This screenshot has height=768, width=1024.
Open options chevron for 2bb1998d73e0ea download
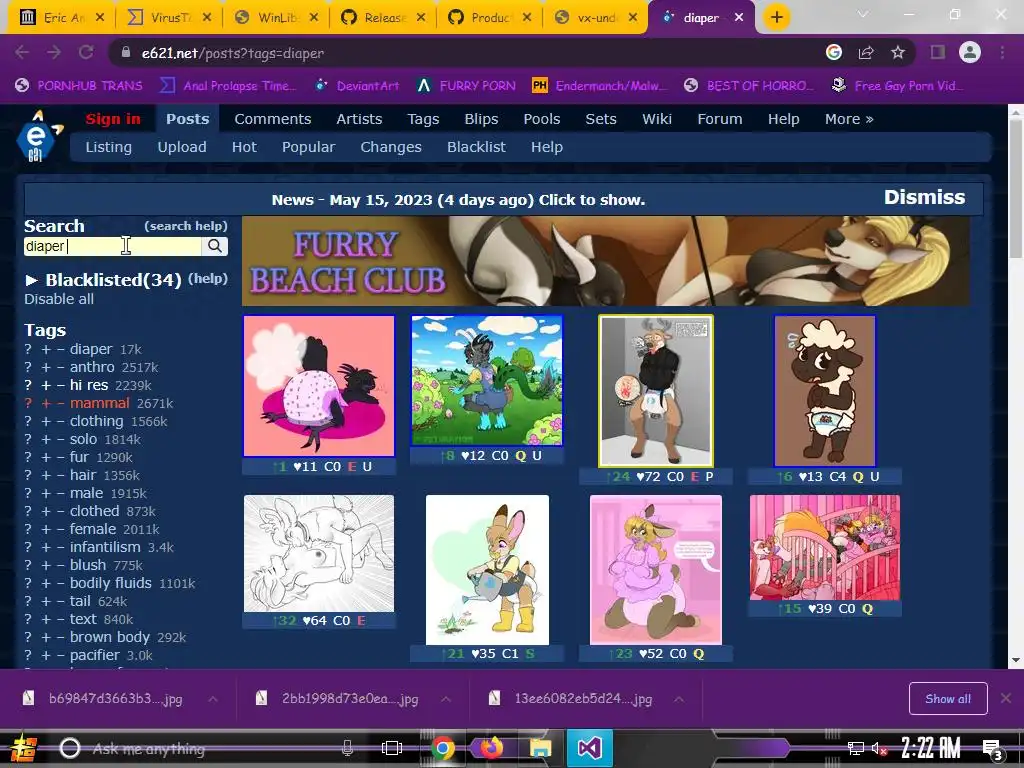tap(446, 699)
